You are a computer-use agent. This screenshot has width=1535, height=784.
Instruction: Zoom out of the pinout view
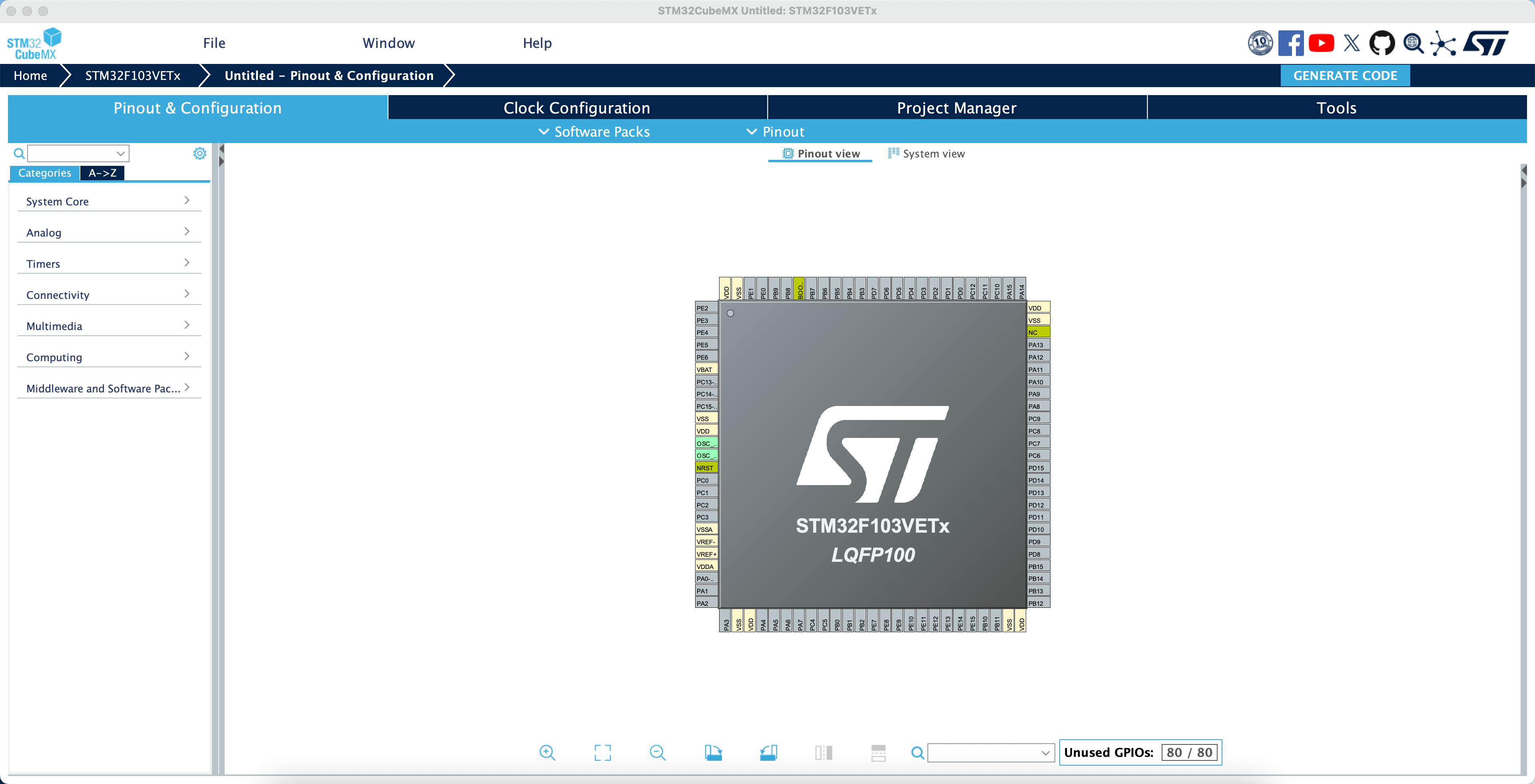point(657,752)
